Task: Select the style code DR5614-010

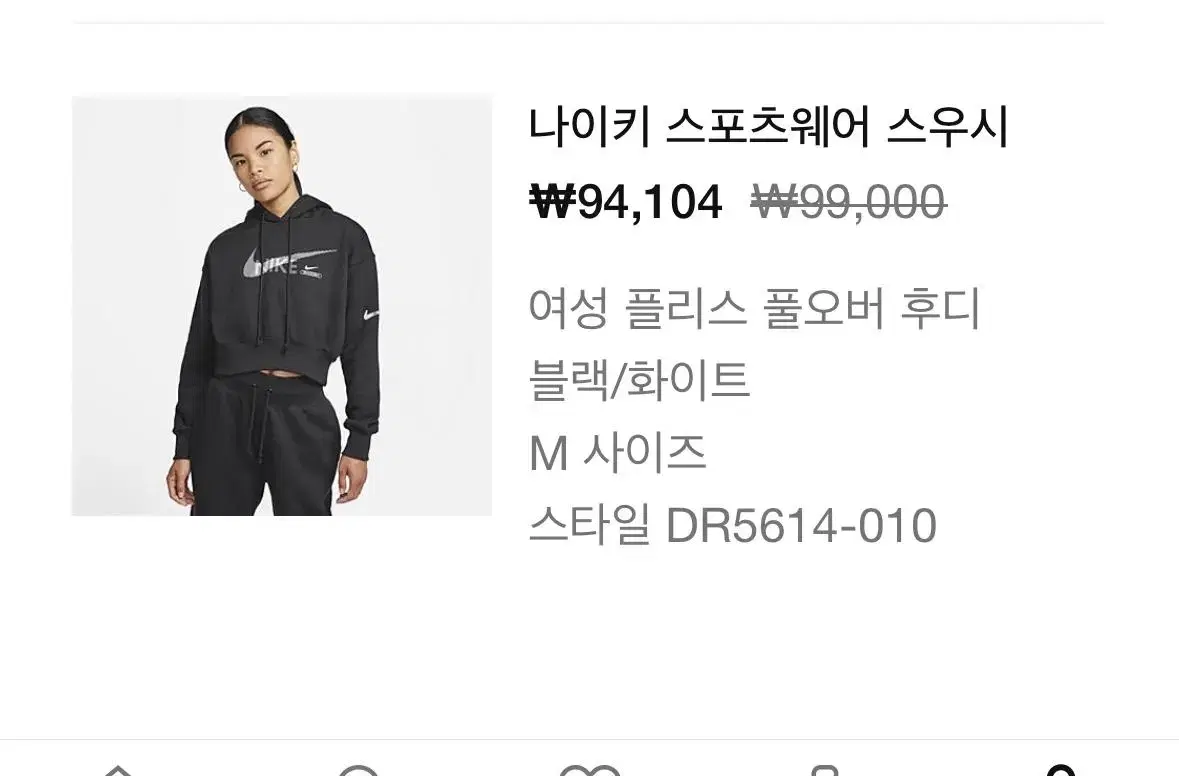Action: click(802, 525)
